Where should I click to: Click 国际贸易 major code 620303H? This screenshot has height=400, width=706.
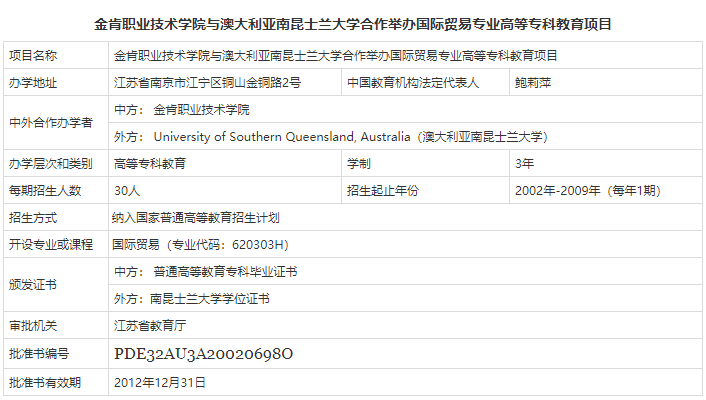[200, 244]
